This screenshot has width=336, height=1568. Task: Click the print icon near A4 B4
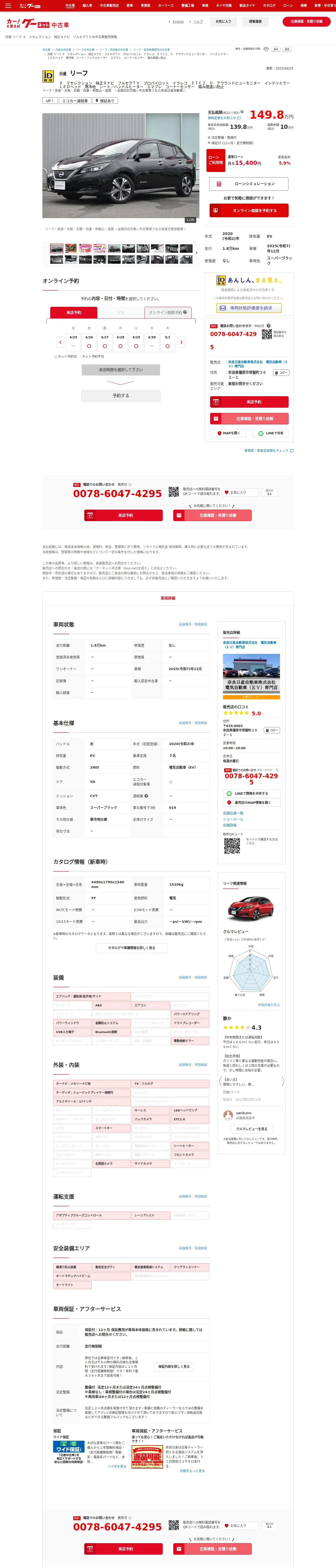pos(266,49)
